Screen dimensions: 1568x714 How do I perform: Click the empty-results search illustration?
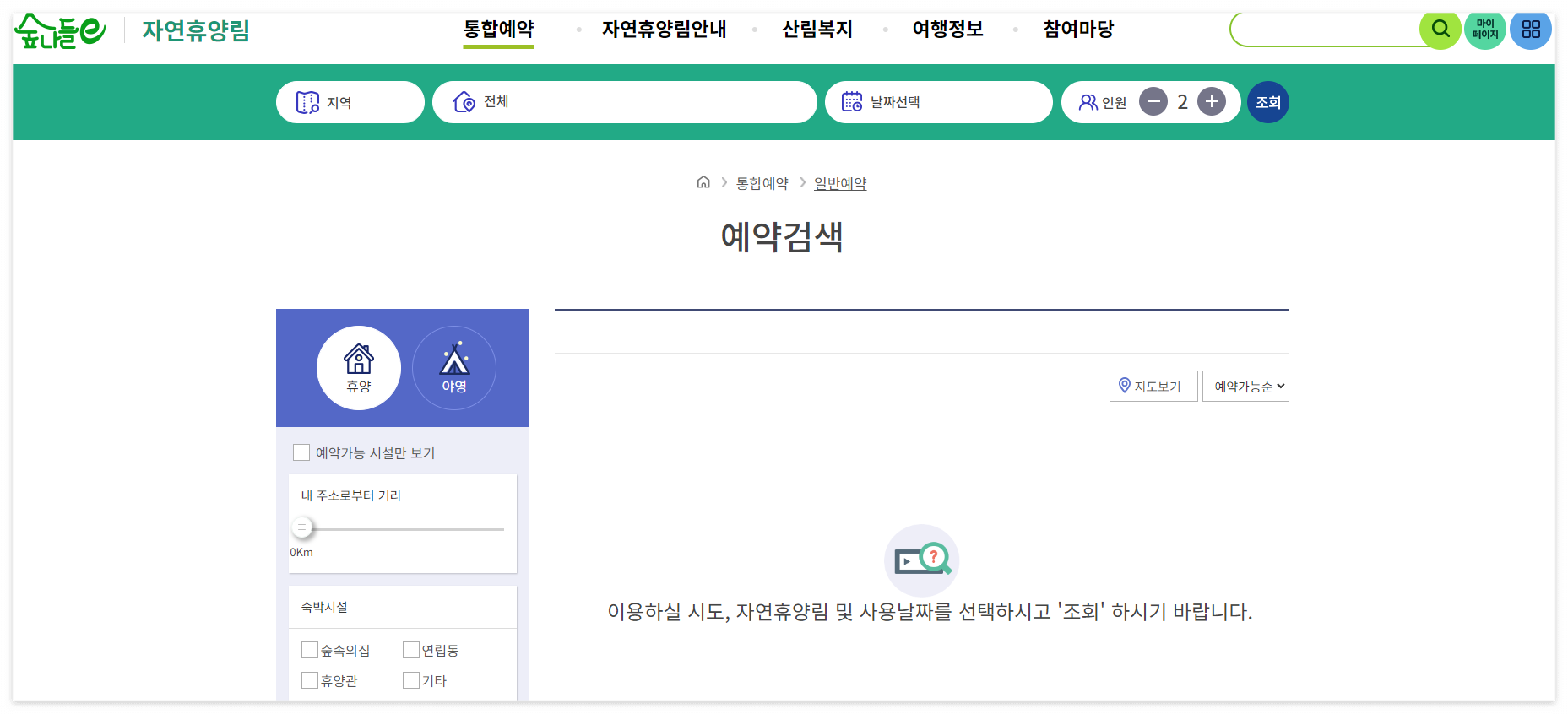(922, 560)
